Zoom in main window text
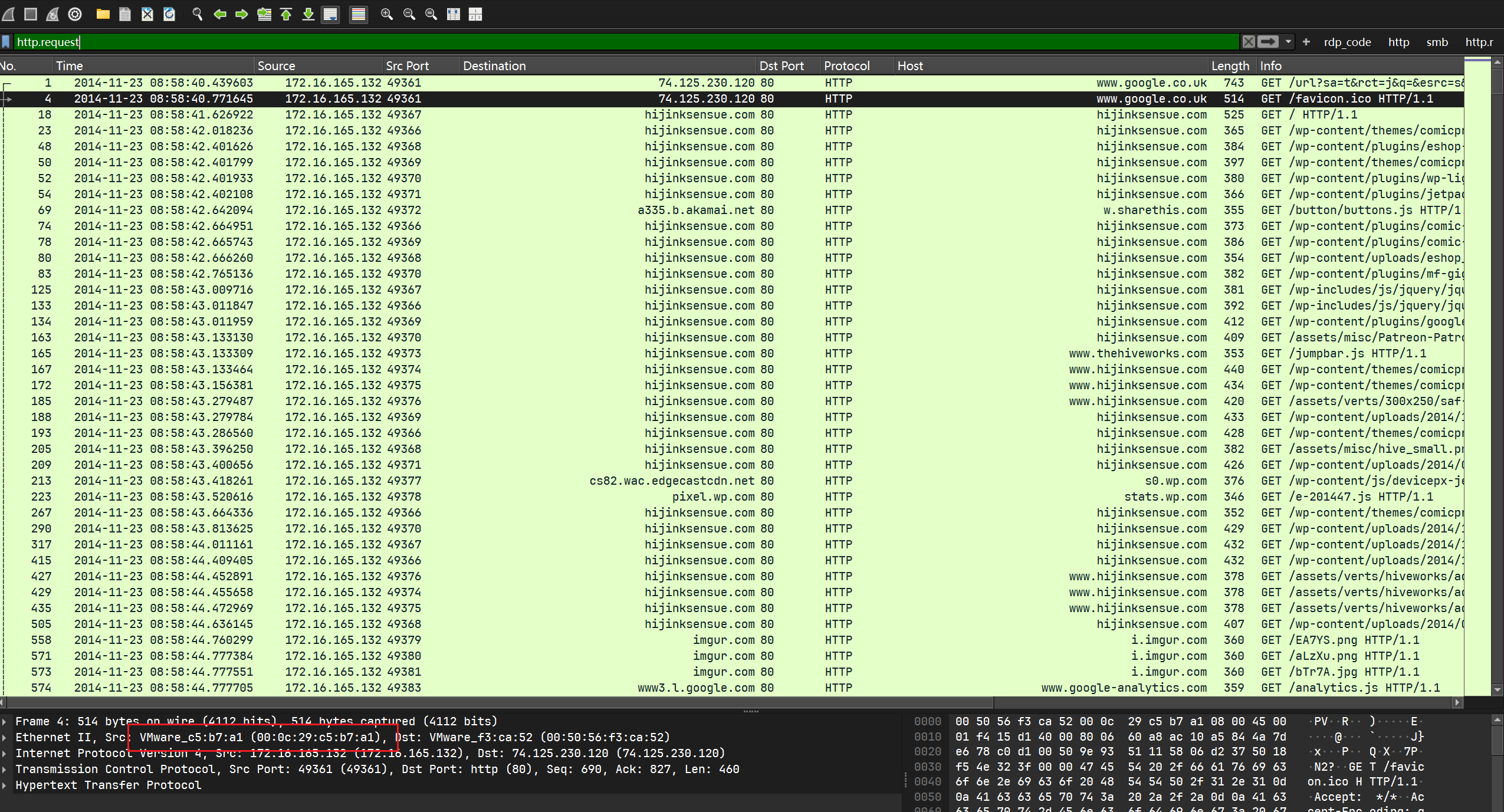The height and width of the screenshot is (812, 1504). pos(387,14)
